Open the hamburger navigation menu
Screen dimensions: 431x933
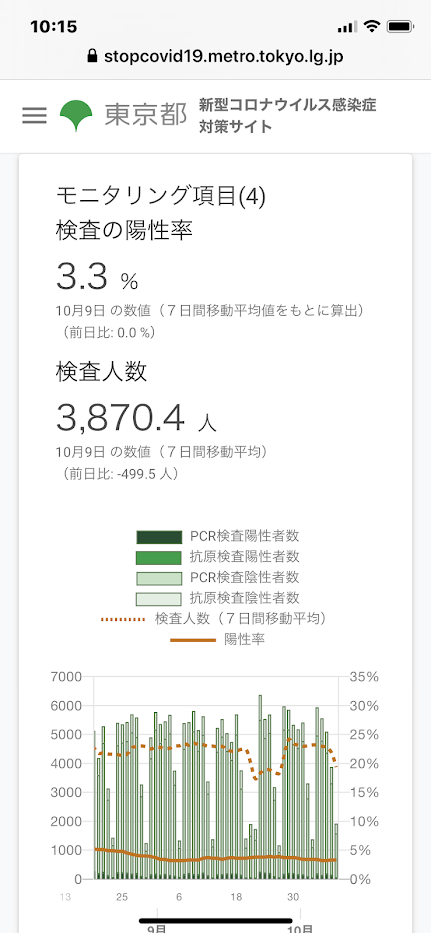tap(34, 115)
